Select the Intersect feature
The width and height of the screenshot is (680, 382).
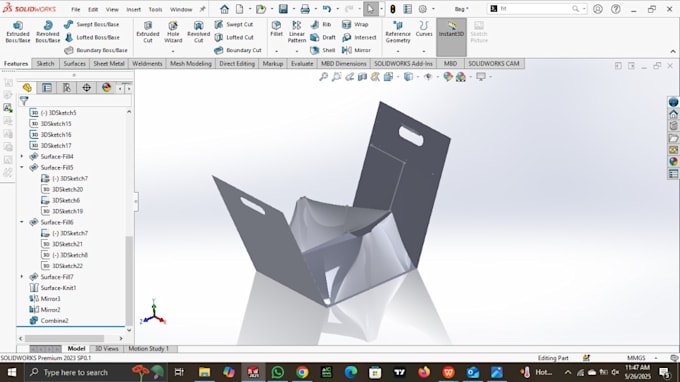[359, 38]
